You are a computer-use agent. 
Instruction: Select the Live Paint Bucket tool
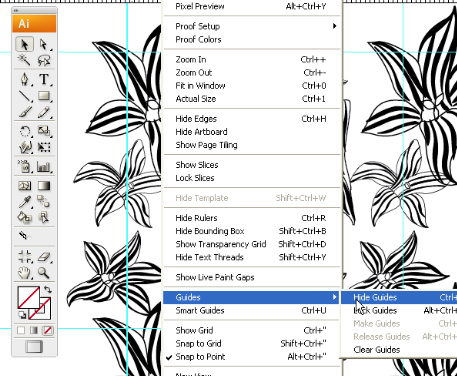(x=24, y=217)
